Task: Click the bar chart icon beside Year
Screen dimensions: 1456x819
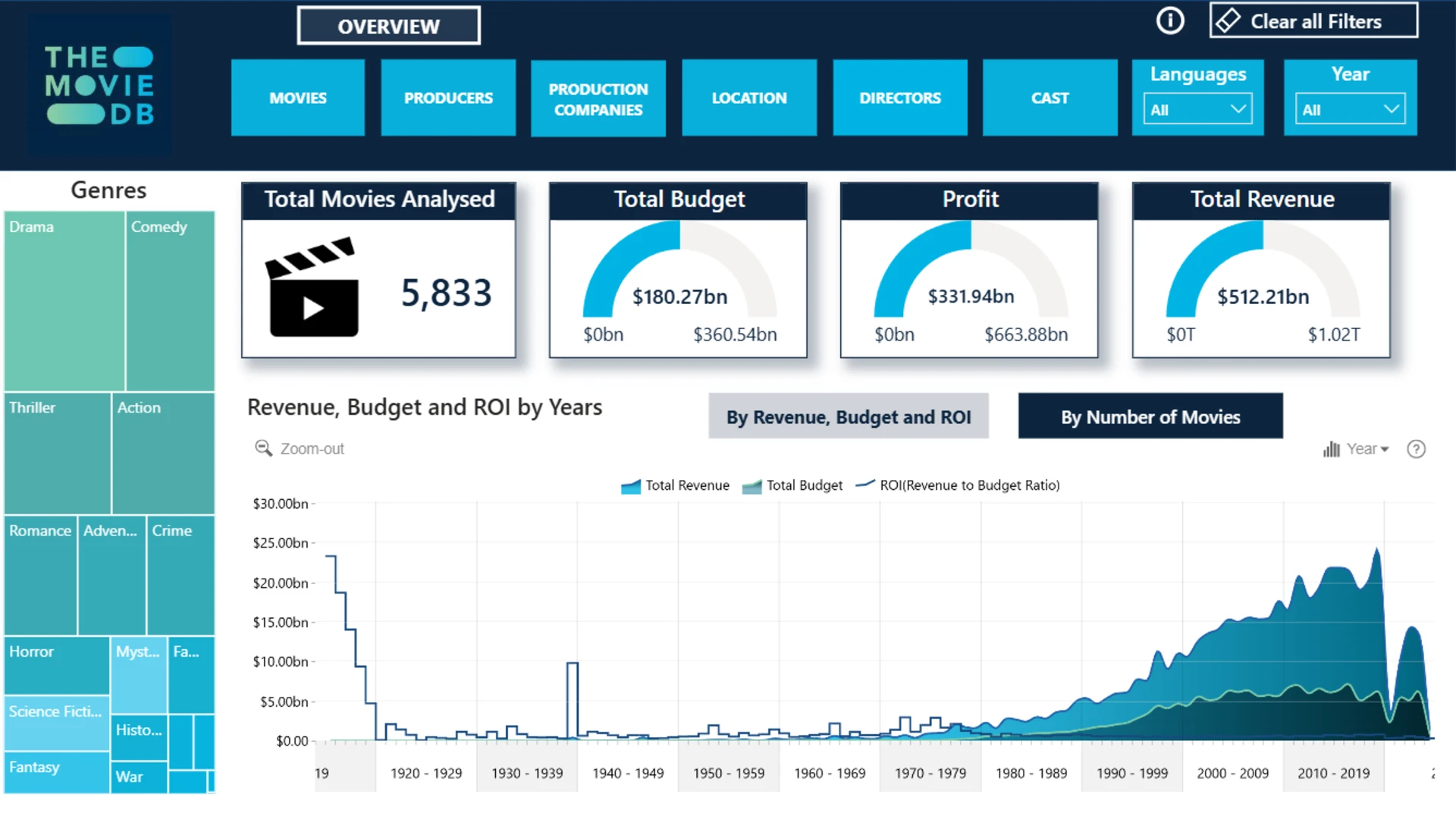Action: pos(1332,449)
